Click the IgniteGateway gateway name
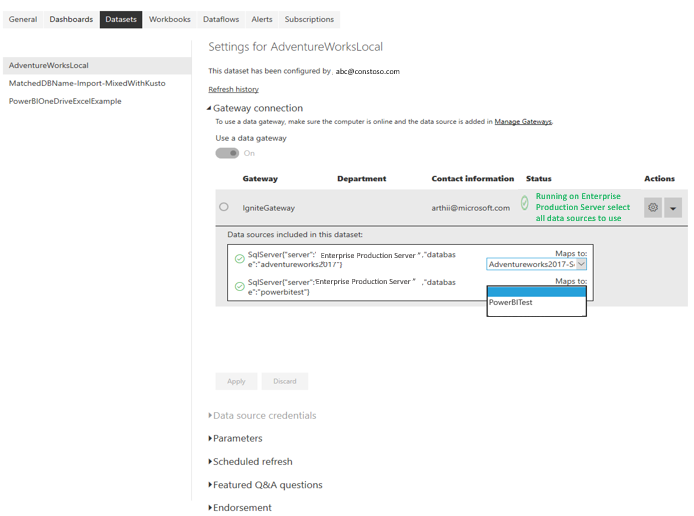The width and height of the screenshot is (694, 516). [x=269, y=208]
